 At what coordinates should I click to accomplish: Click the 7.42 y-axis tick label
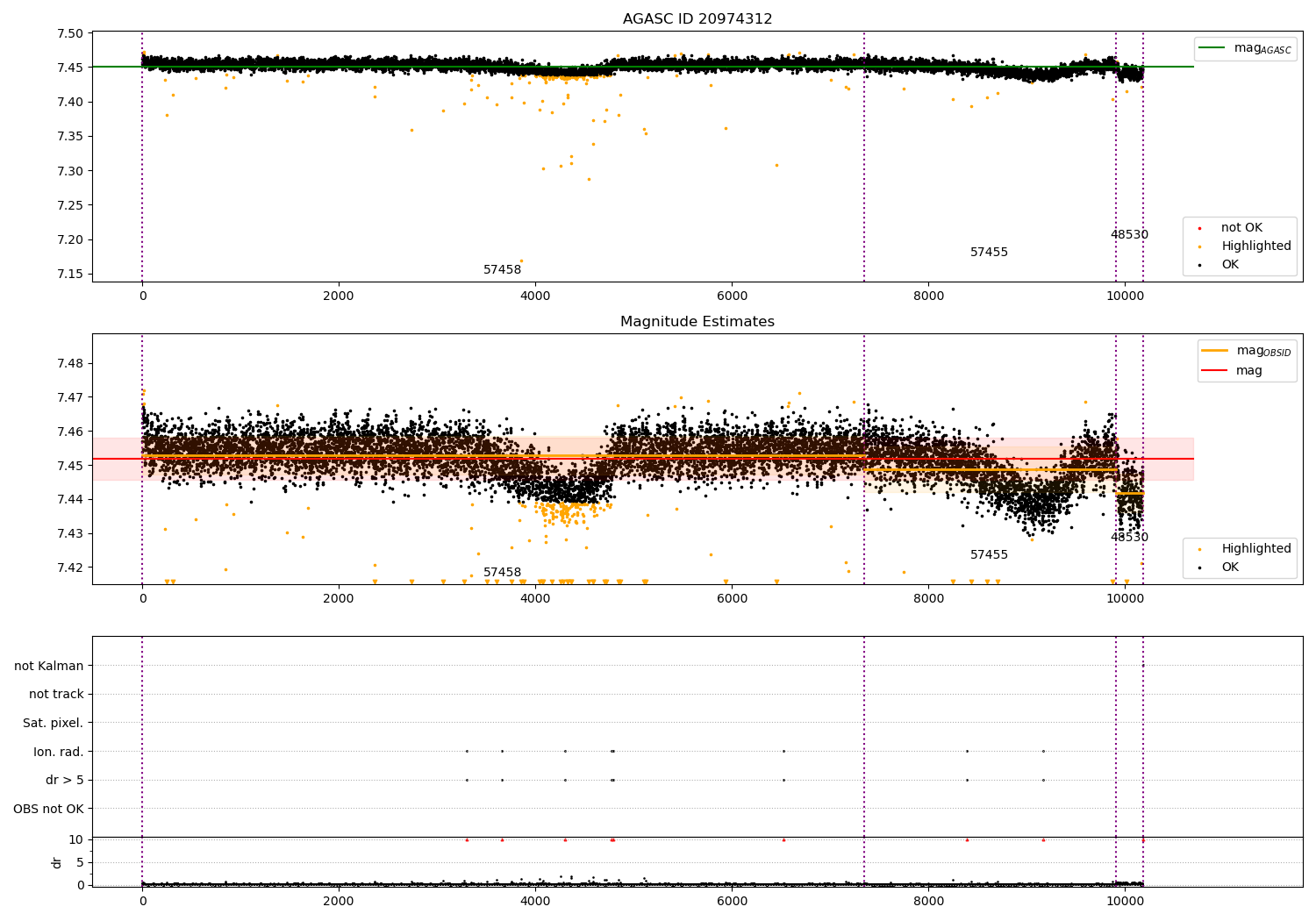[x=70, y=568]
